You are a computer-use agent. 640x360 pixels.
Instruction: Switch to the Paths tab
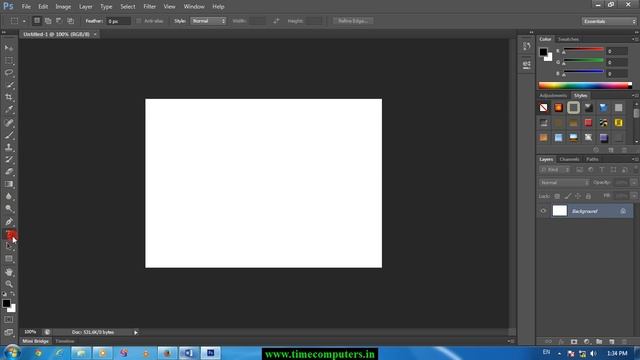click(592, 159)
